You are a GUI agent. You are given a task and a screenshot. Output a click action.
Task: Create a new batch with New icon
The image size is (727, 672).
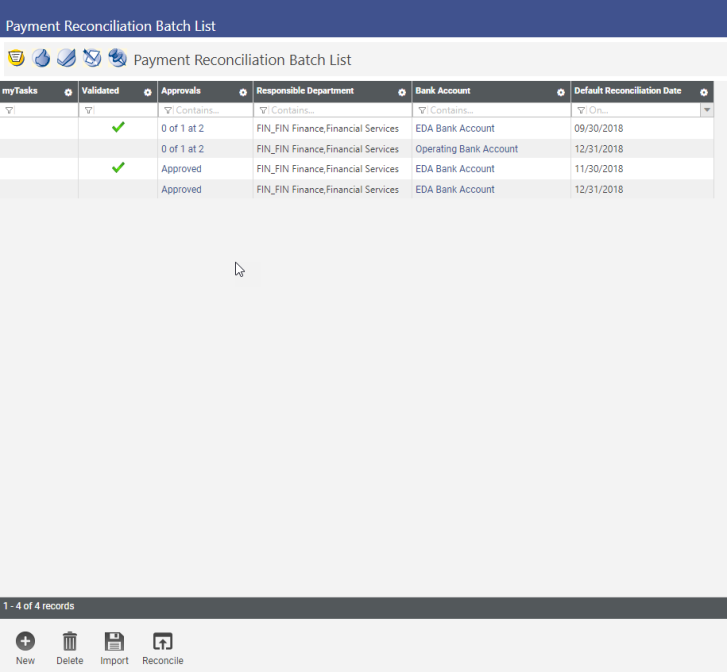[x=25, y=642]
